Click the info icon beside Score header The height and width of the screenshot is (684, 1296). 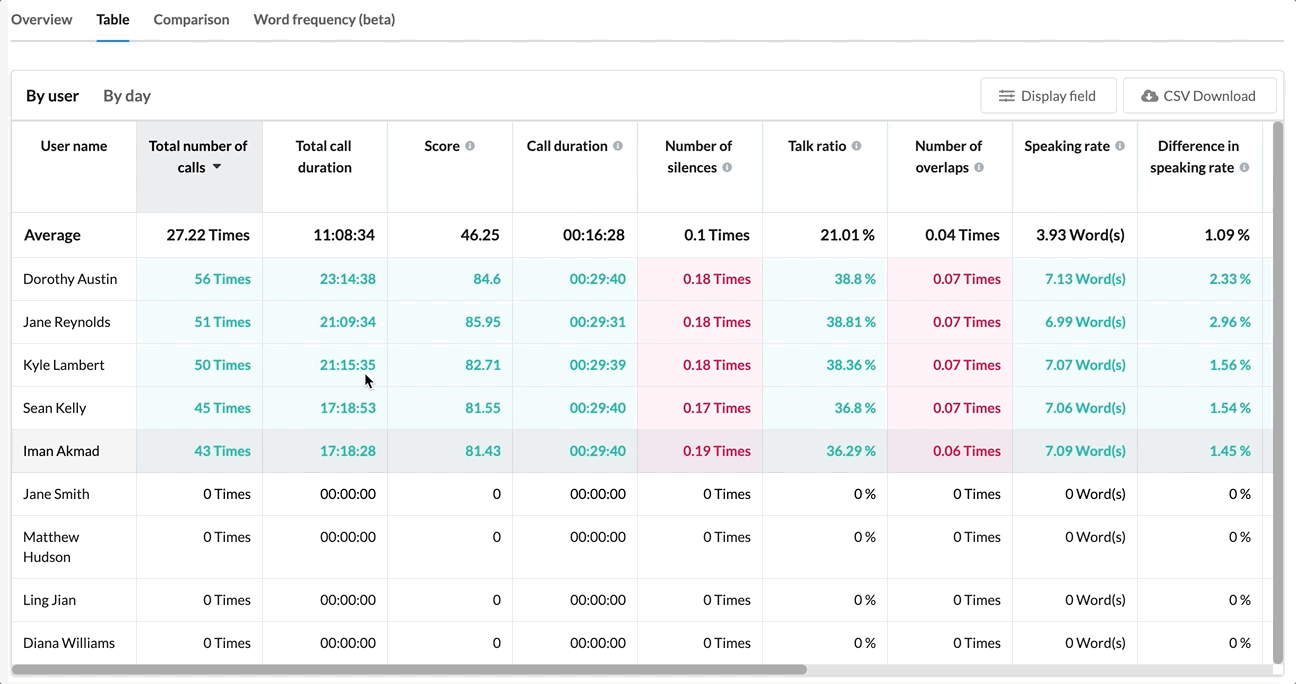pyautogui.click(x=471, y=146)
